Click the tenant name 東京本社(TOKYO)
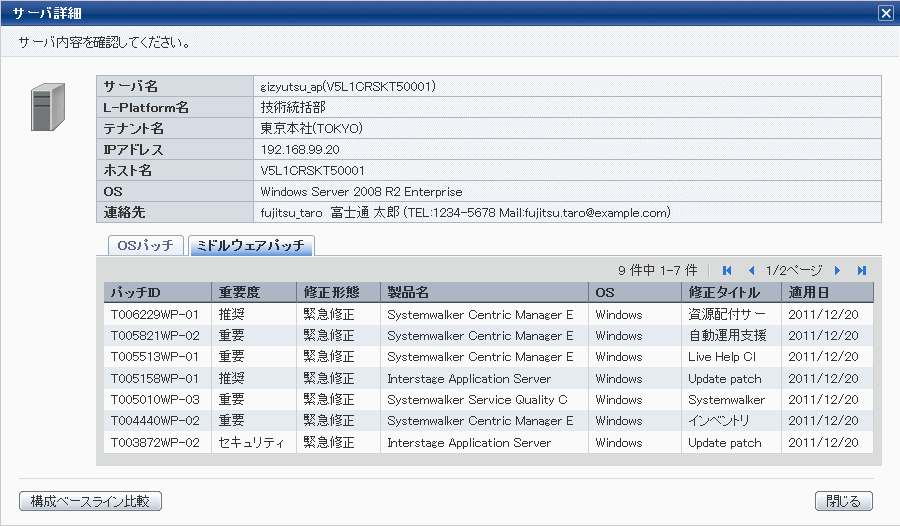This screenshot has height=526, width=900. [x=311, y=129]
